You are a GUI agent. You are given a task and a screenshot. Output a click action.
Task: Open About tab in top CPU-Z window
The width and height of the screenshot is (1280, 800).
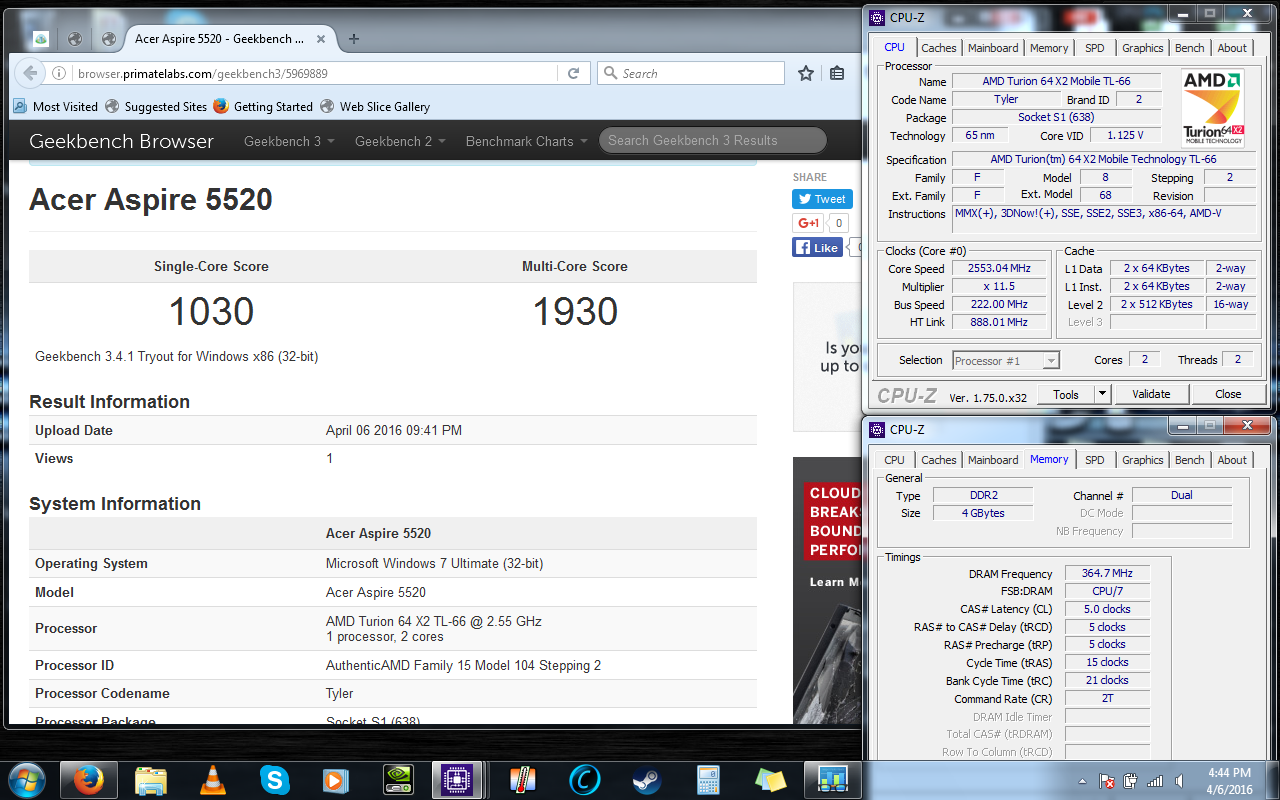1232,47
